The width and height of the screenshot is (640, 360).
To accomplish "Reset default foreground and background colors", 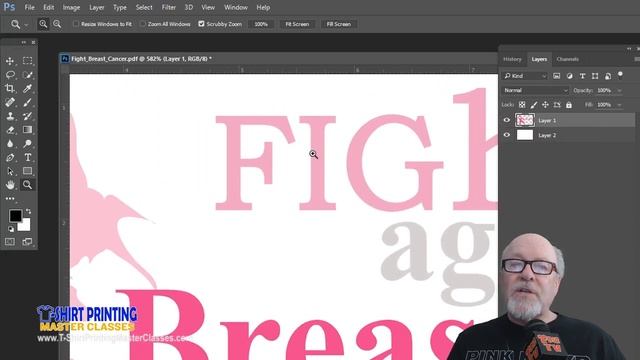I will (x=11, y=229).
